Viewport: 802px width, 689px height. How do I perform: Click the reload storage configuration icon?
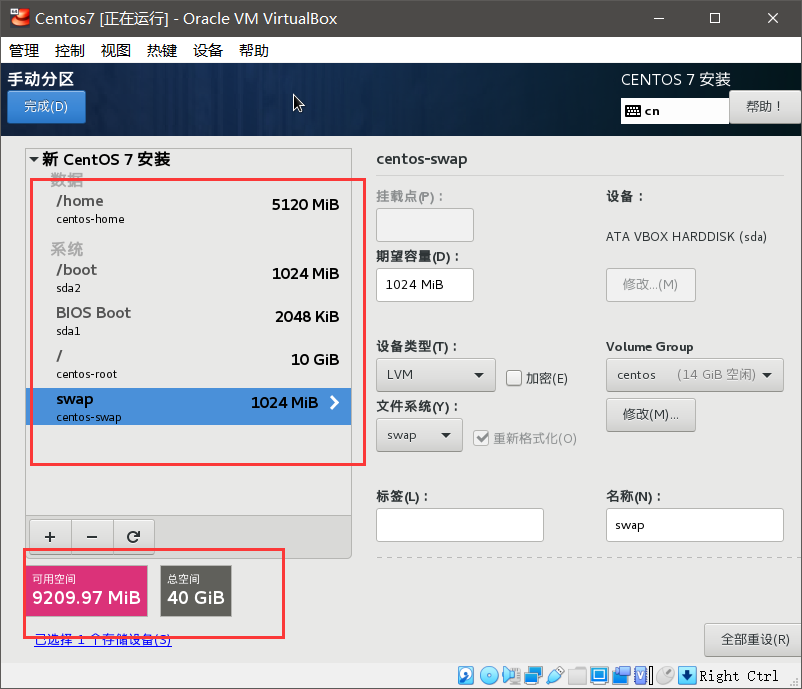click(x=133, y=537)
